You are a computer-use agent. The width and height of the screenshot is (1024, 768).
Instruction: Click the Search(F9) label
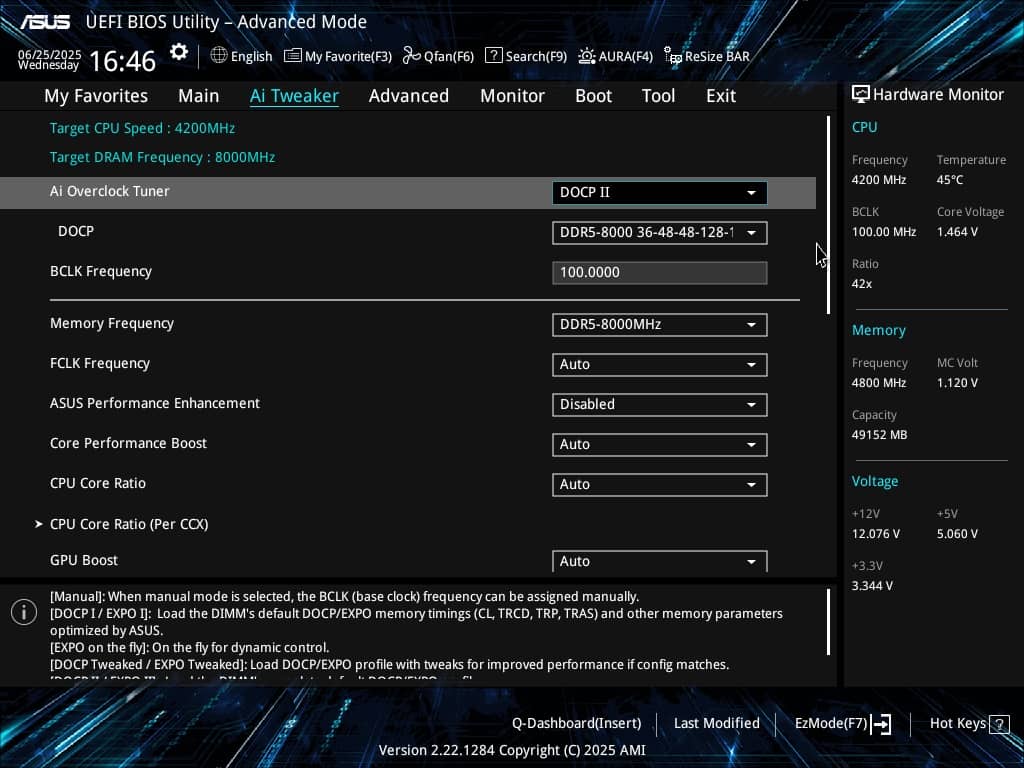536,56
